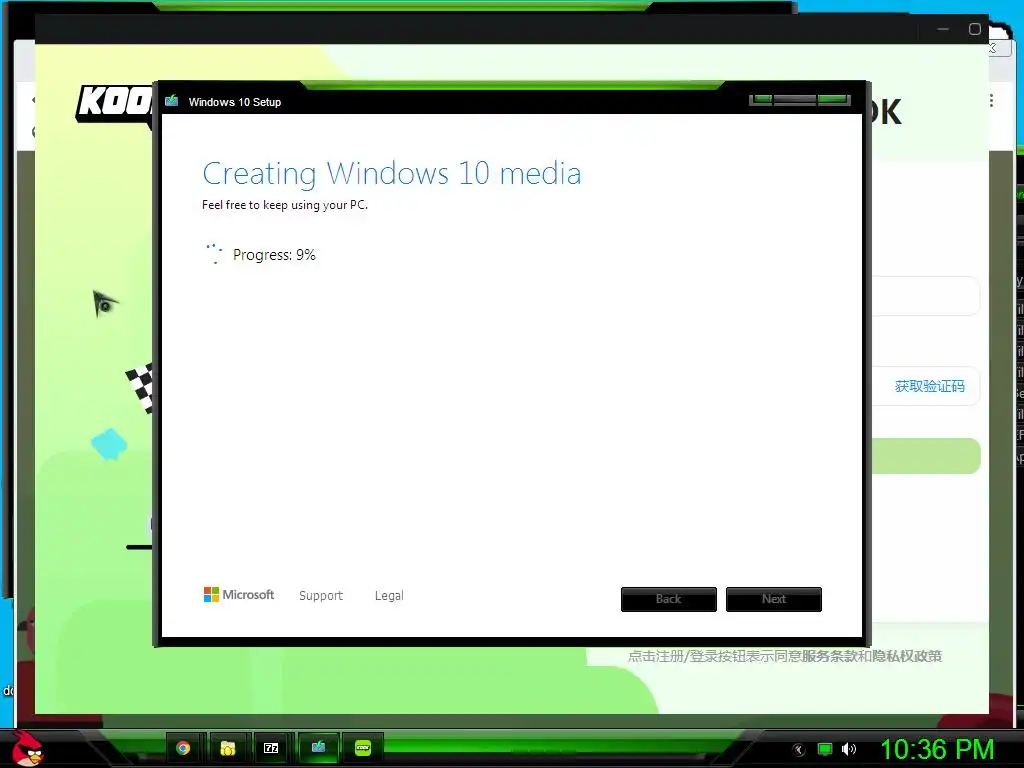Open KOOK window three-dot menu
1024x768 pixels.
click(x=991, y=101)
